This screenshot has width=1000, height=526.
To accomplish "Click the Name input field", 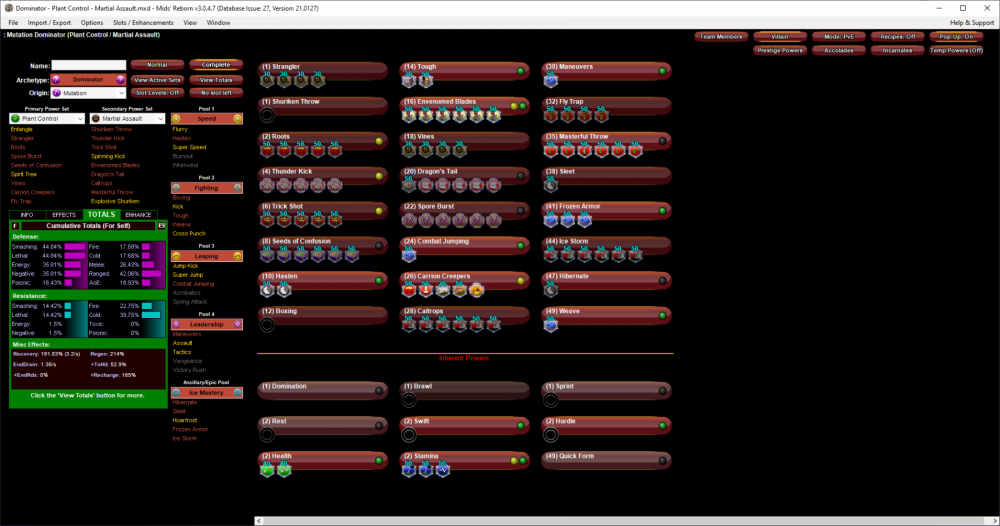I will coord(89,66).
